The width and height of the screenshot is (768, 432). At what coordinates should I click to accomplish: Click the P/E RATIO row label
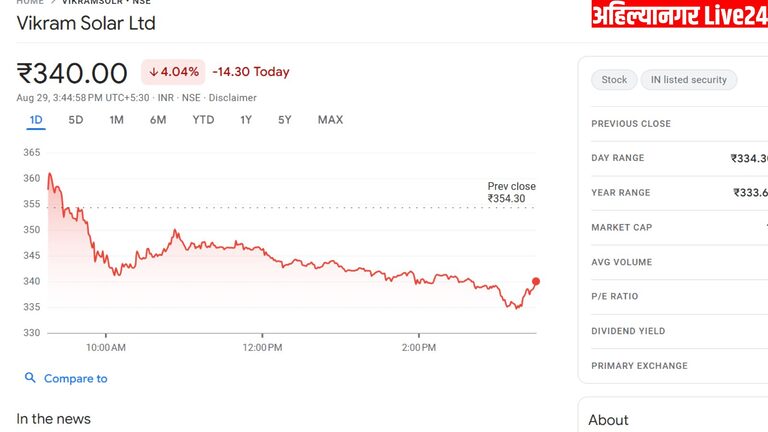point(616,297)
